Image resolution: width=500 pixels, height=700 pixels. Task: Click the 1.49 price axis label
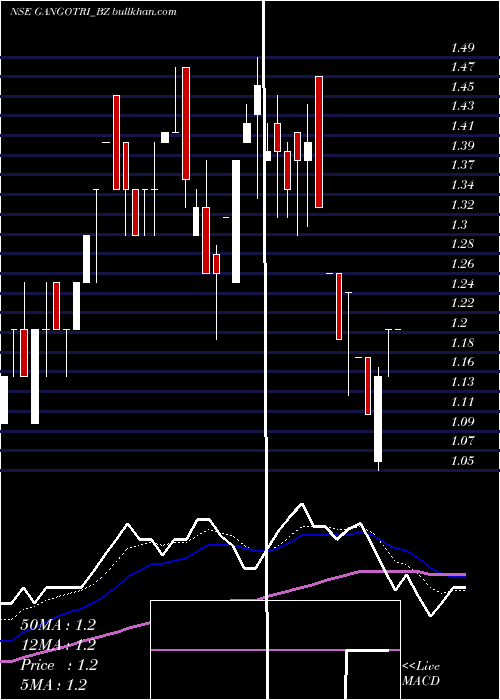pos(462,48)
